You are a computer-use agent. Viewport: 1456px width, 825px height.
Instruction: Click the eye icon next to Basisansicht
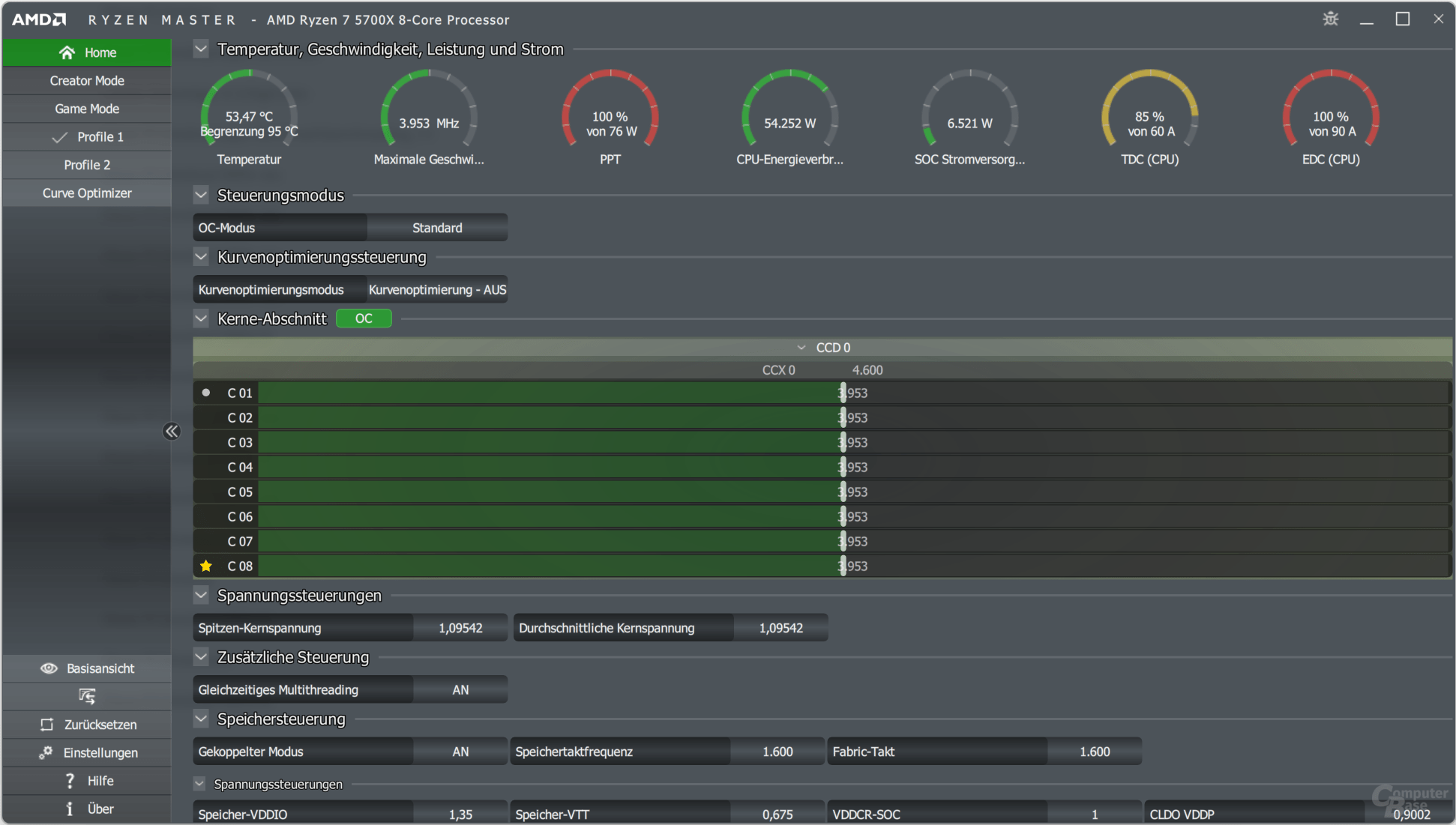[49, 668]
